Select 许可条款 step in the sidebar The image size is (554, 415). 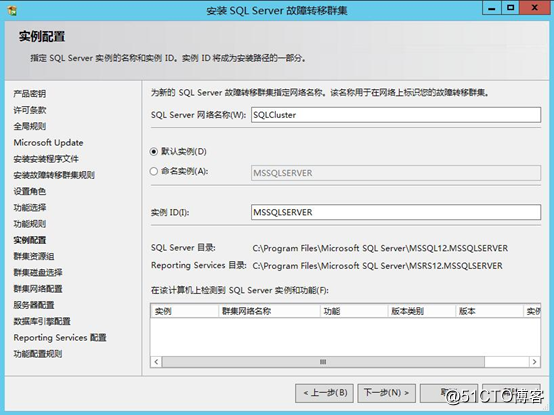click(x=30, y=110)
